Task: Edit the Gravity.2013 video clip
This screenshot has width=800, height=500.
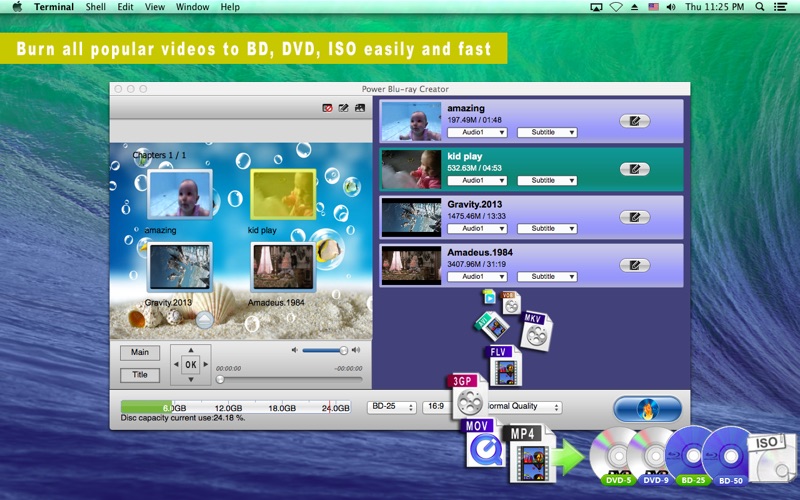Action: click(634, 217)
